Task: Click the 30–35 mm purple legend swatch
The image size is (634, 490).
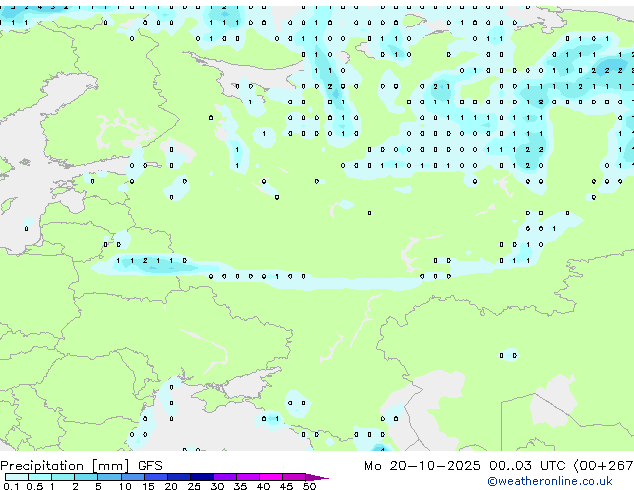Action: coord(225,477)
